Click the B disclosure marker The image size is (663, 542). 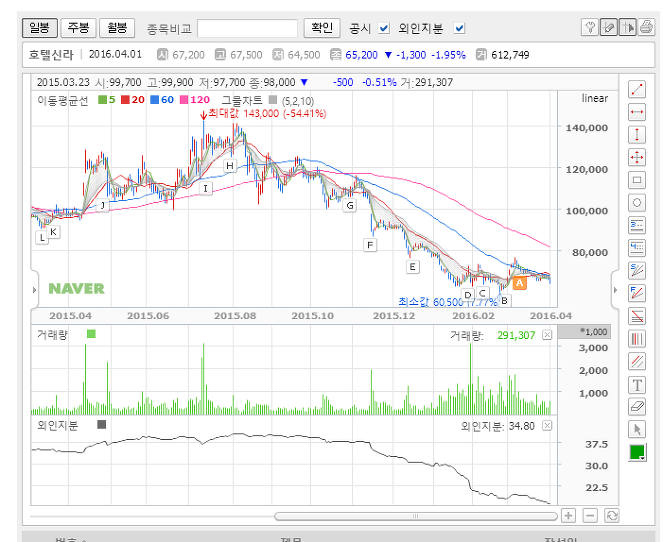[x=504, y=301]
